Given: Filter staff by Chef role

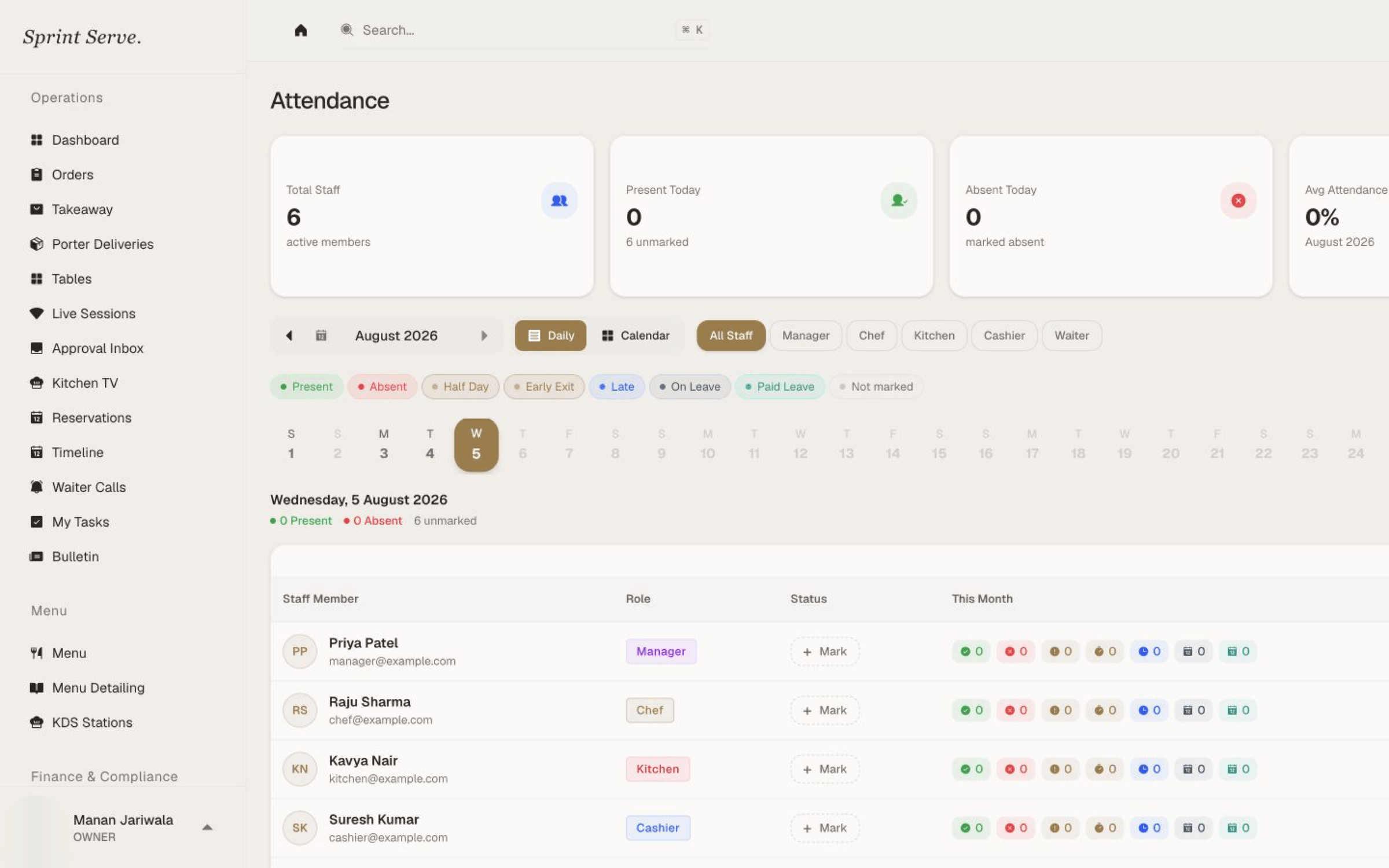Looking at the screenshot, I should tap(872, 336).
